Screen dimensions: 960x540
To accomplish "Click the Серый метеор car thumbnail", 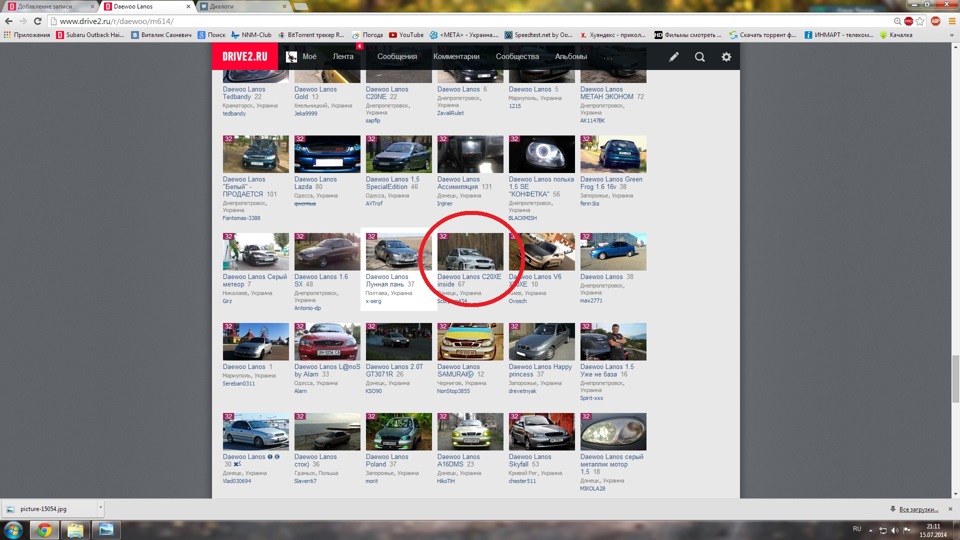I will click(x=255, y=252).
